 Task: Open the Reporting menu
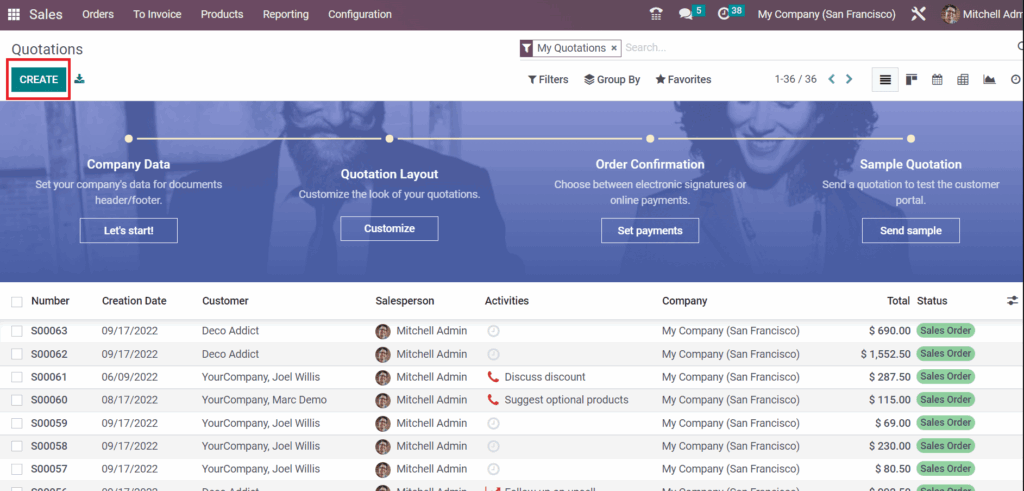coord(286,14)
